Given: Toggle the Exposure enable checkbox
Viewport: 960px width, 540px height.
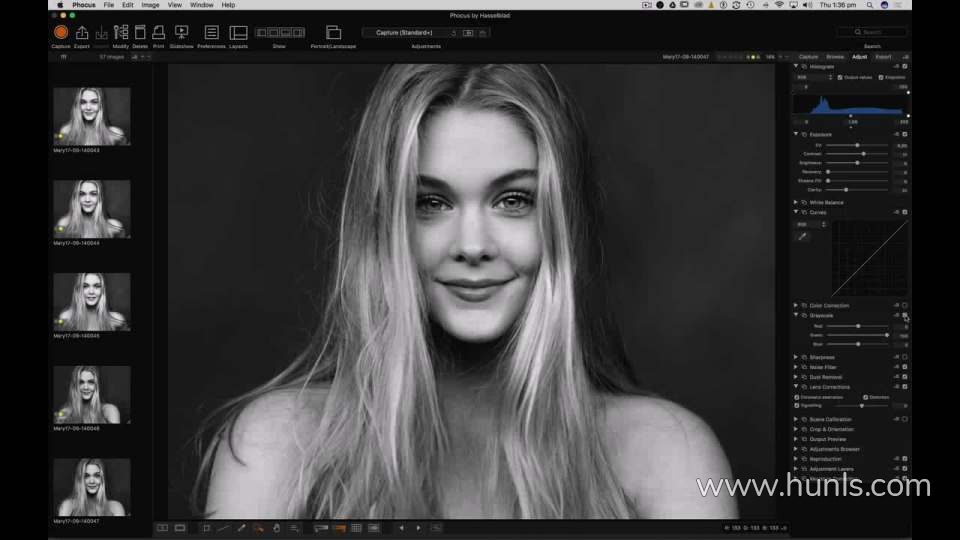Looking at the screenshot, I should tap(905, 134).
